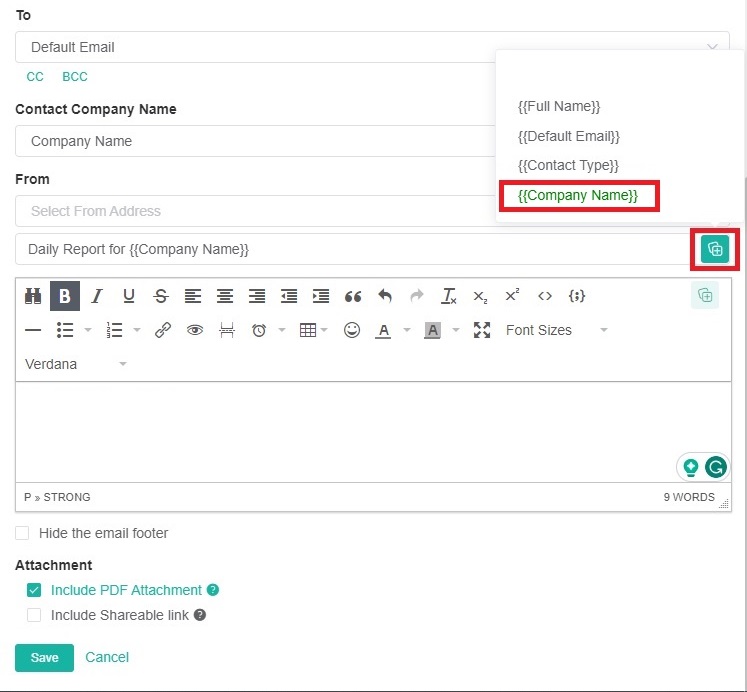
Task: Click the find and replace binoculars icon
Action: click(x=33, y=296)
